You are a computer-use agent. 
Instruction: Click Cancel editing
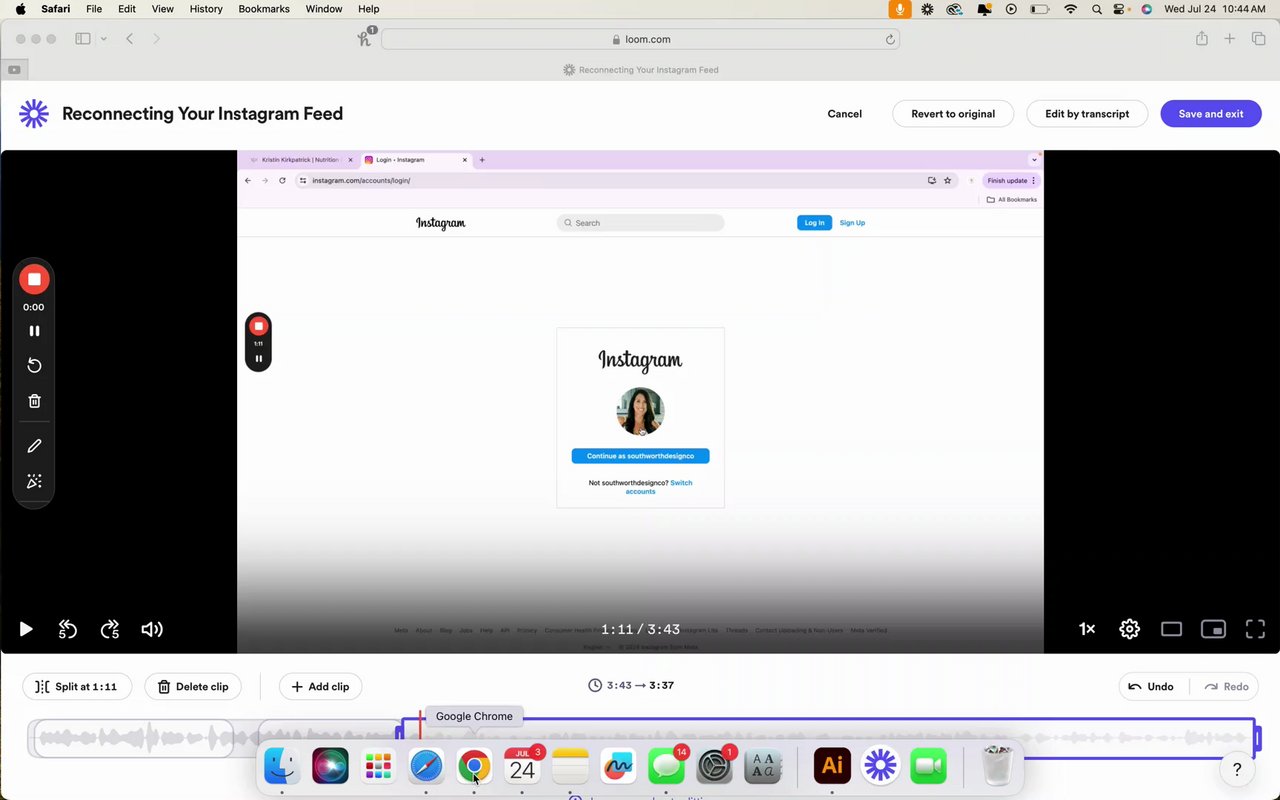coord(844,114)
